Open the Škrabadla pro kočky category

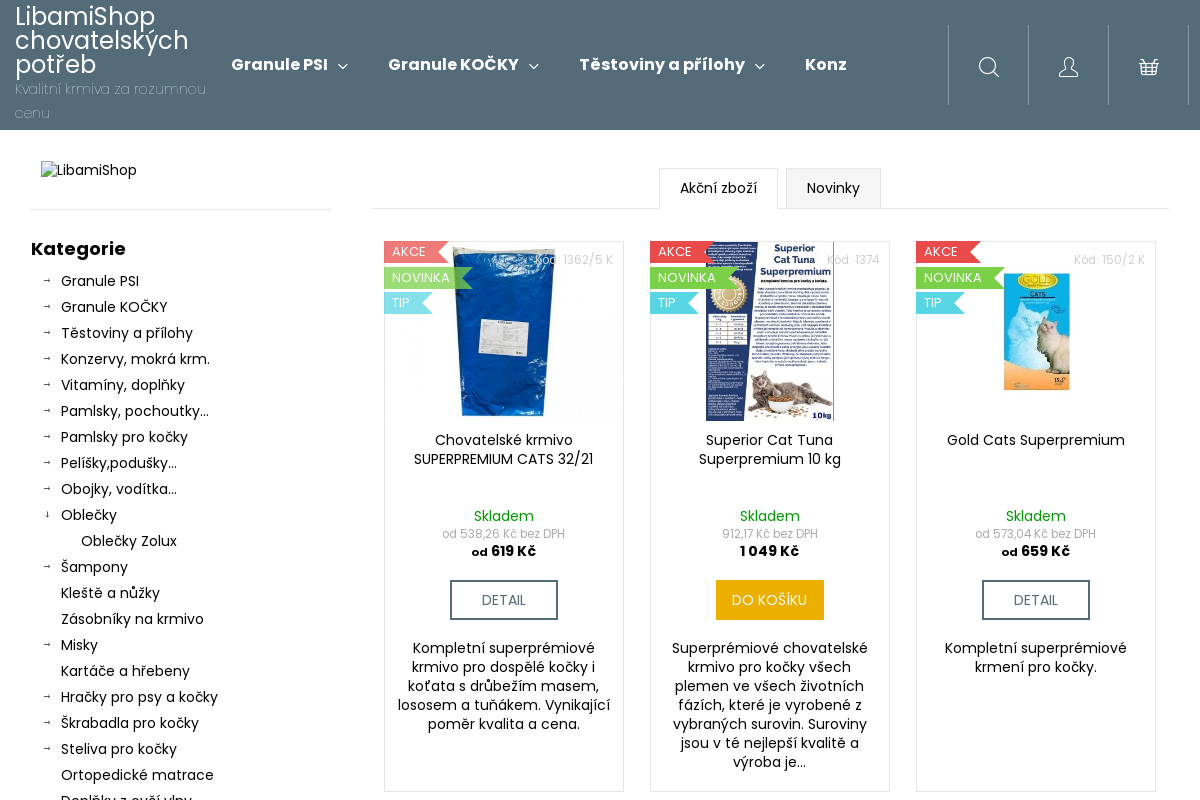tap(130, 722)
